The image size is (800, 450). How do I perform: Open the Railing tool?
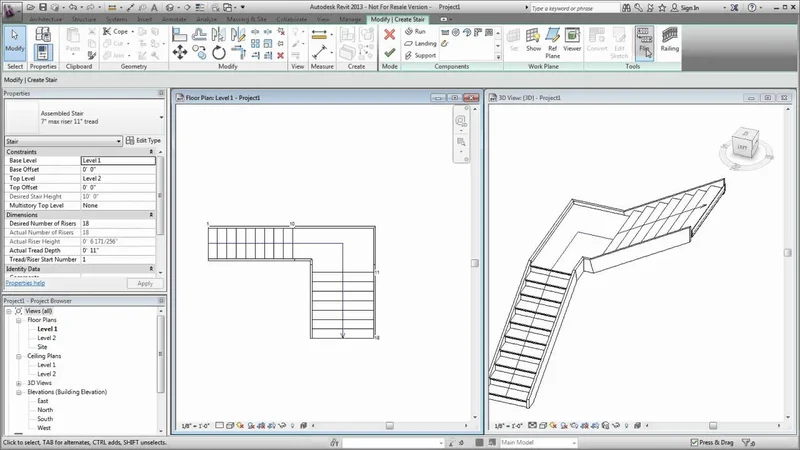[669, 40]
